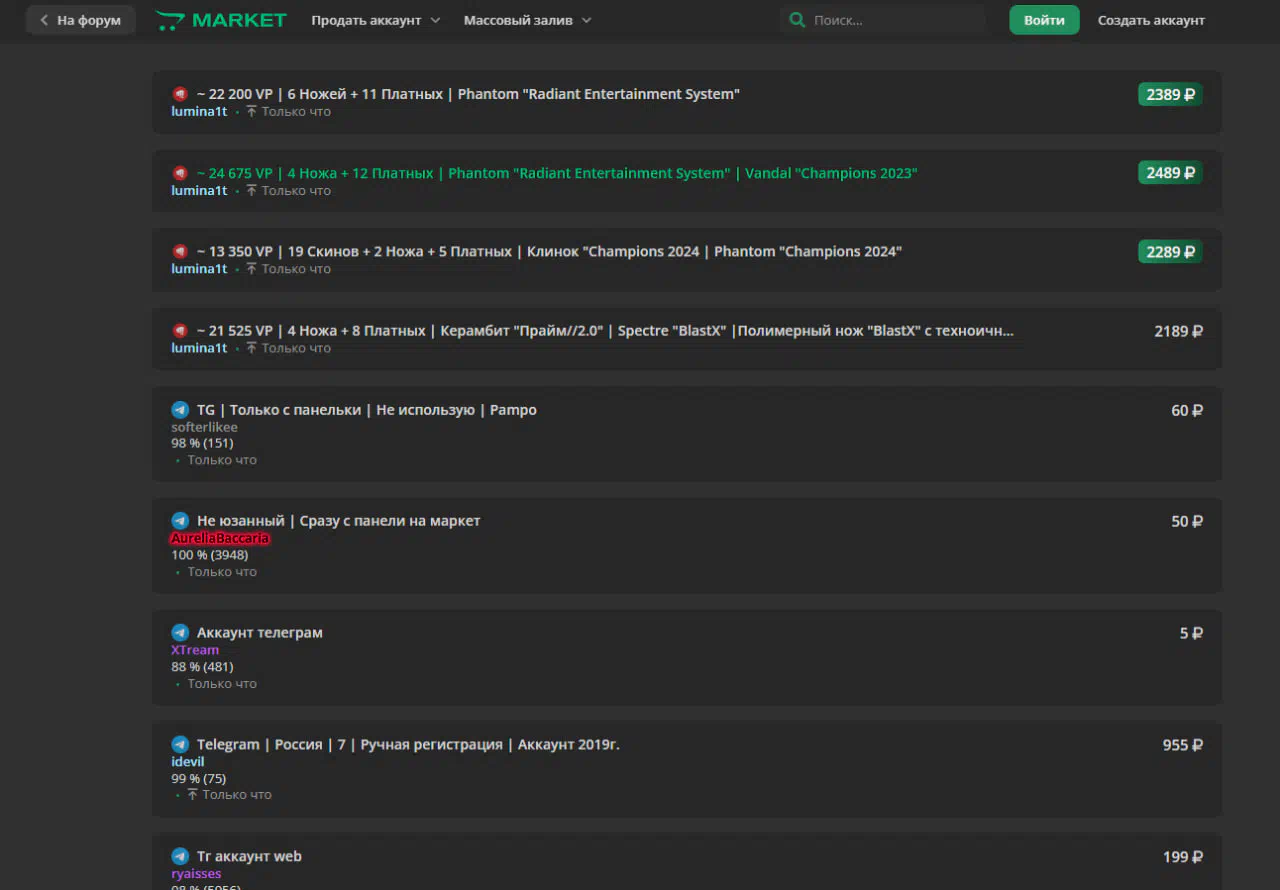Open the green ~ 24 675 VP listing
The height and width of the screenshot is (890, 1280).
[x=557, y=173]
